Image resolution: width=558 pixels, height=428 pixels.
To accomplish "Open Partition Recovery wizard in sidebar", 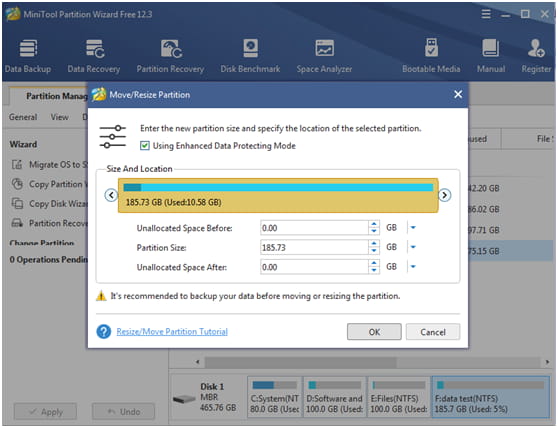I will click(x=50, y=223).
